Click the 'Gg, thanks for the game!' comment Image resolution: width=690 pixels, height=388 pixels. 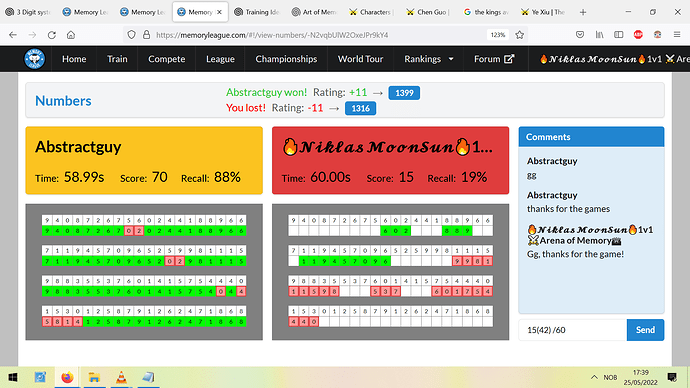(576, 254)
